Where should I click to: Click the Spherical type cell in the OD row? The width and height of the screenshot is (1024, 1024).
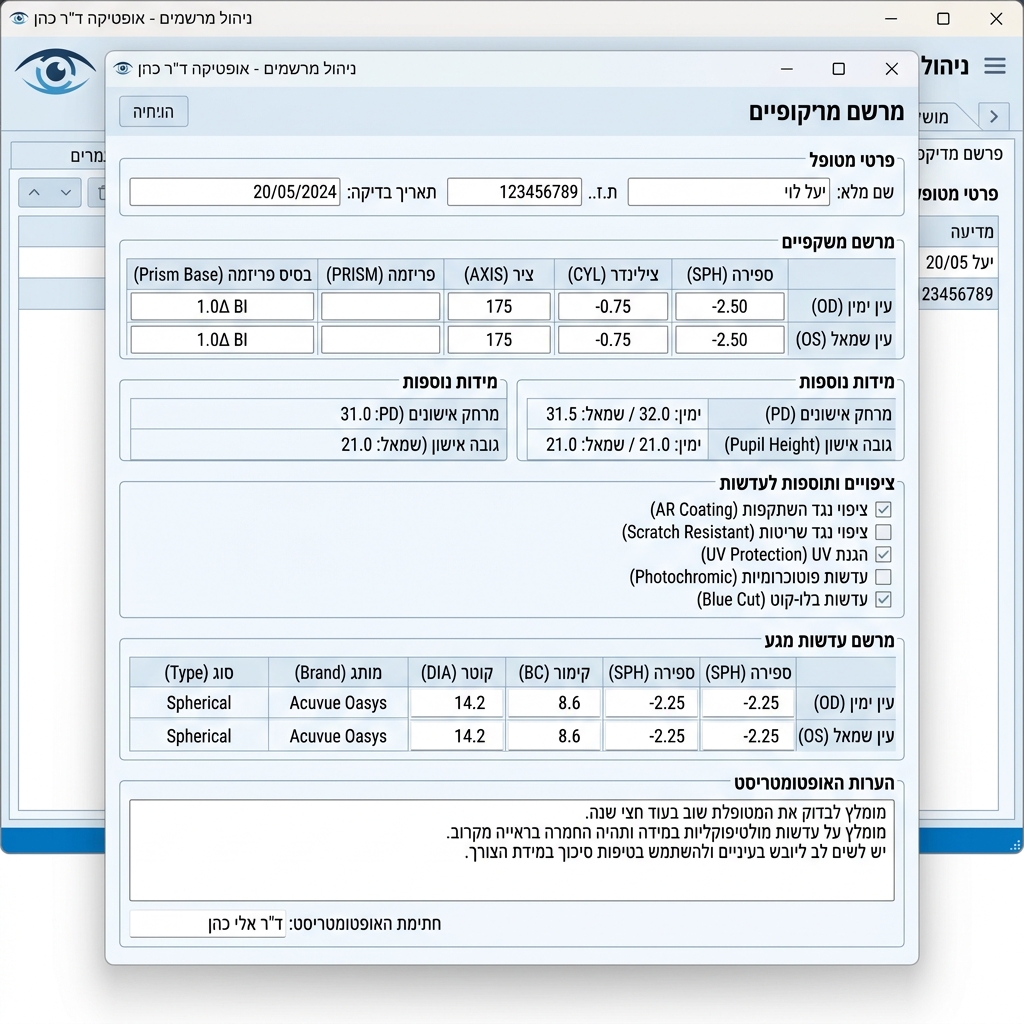pos(199,703)
